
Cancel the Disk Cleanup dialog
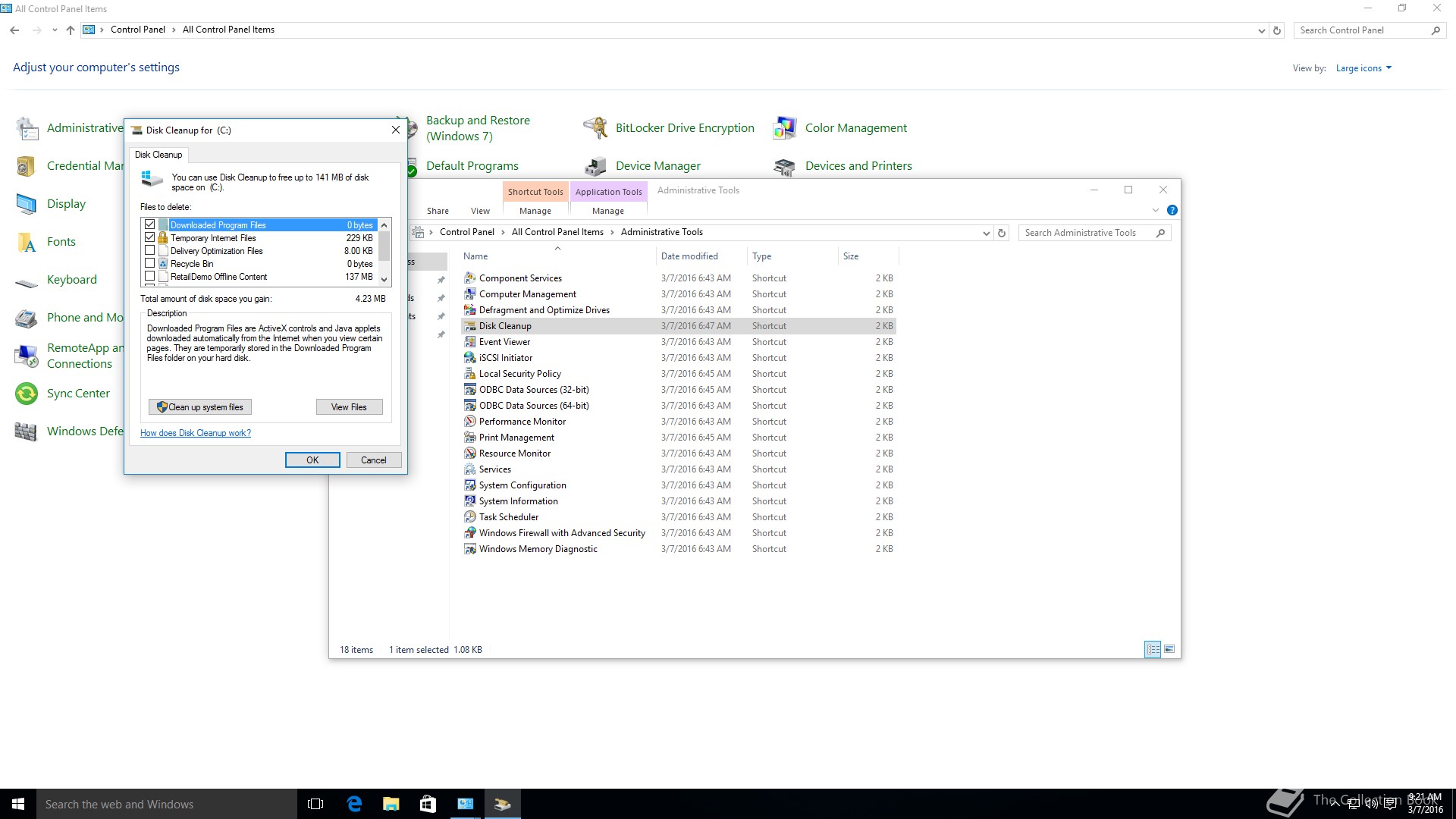[x=374, y=460]
